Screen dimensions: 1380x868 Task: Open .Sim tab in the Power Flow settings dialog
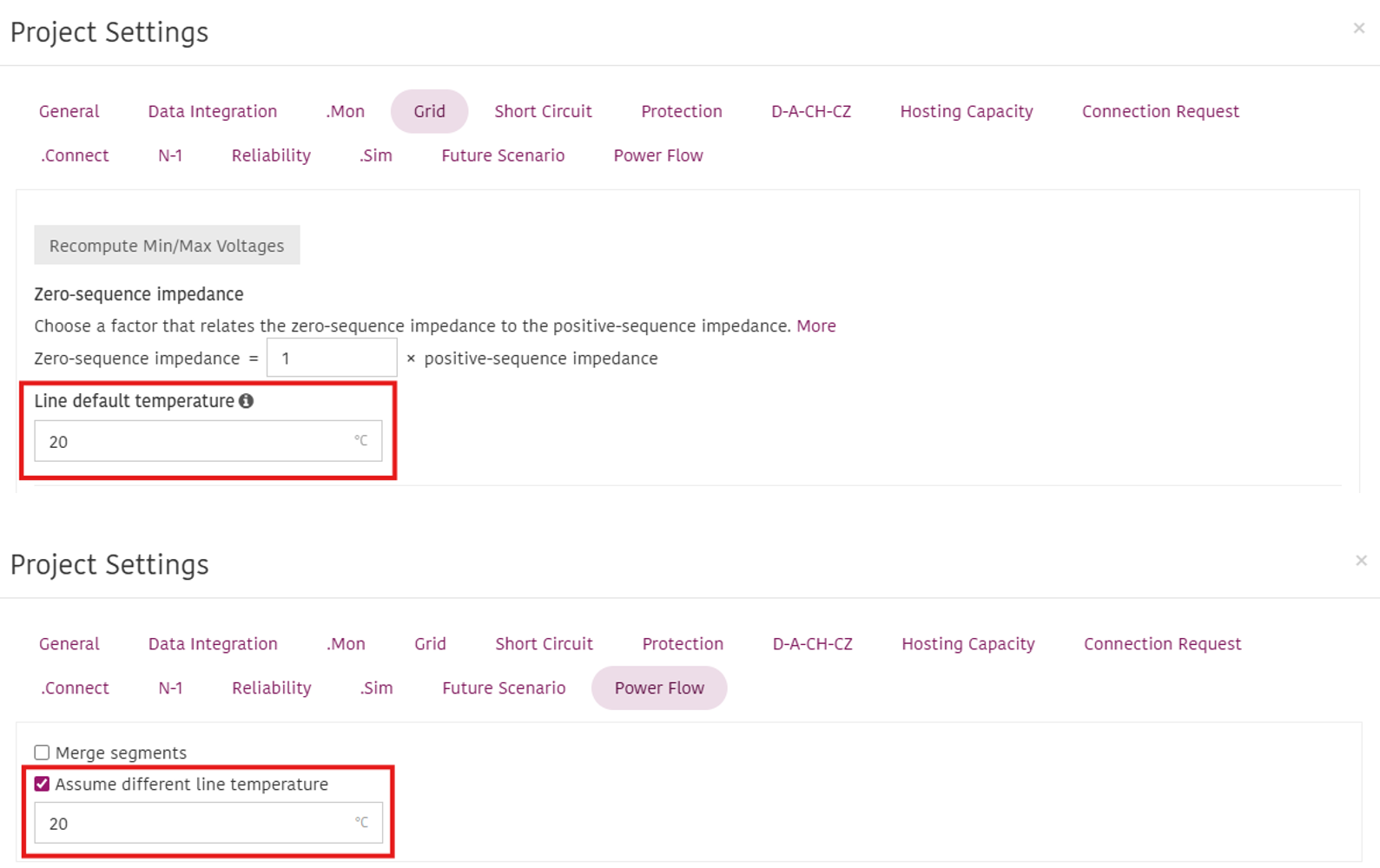pyautogui.click(x=377, y=688)
